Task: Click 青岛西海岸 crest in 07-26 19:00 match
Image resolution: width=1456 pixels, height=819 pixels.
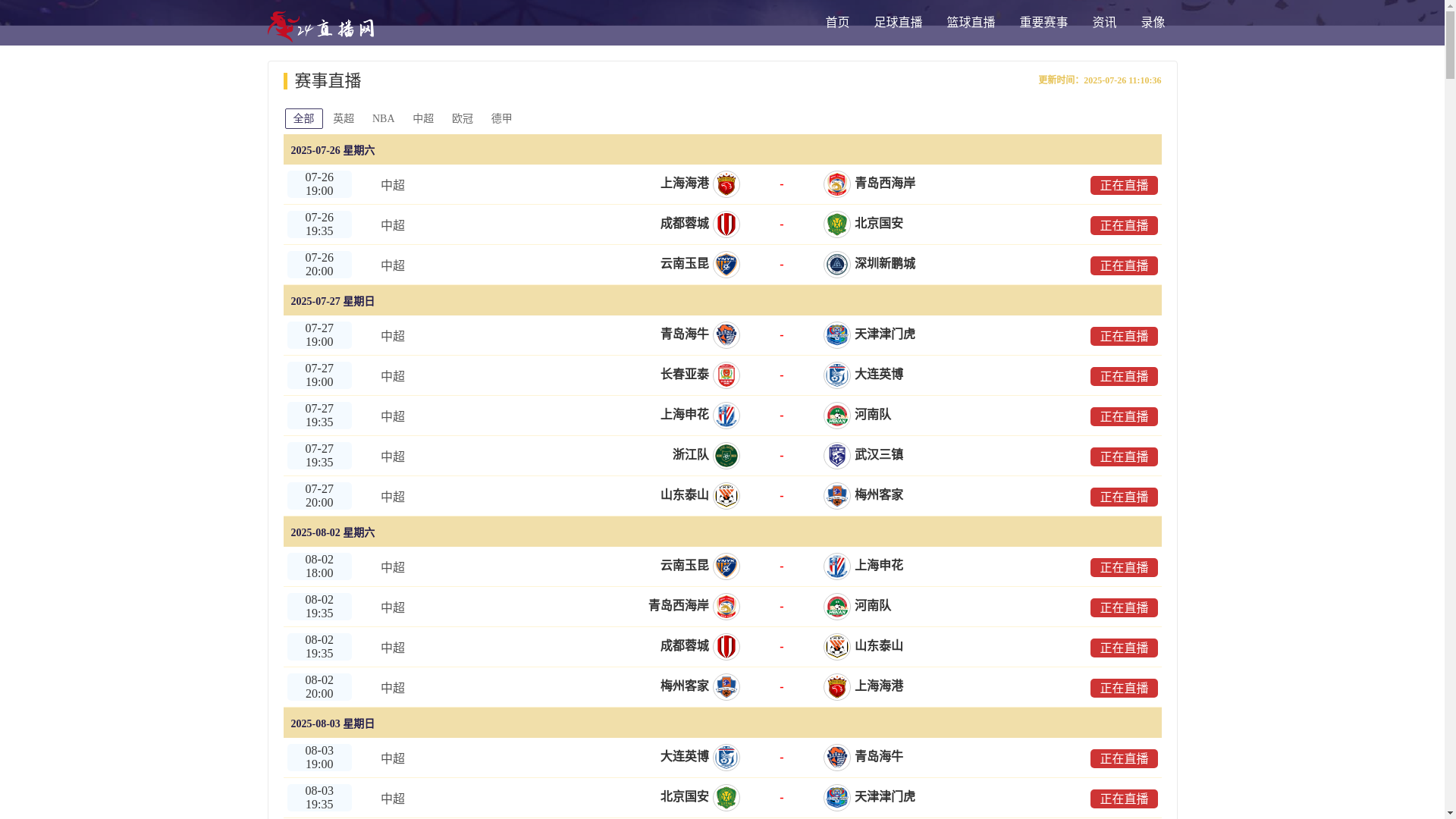Action: tap(837, 184)
